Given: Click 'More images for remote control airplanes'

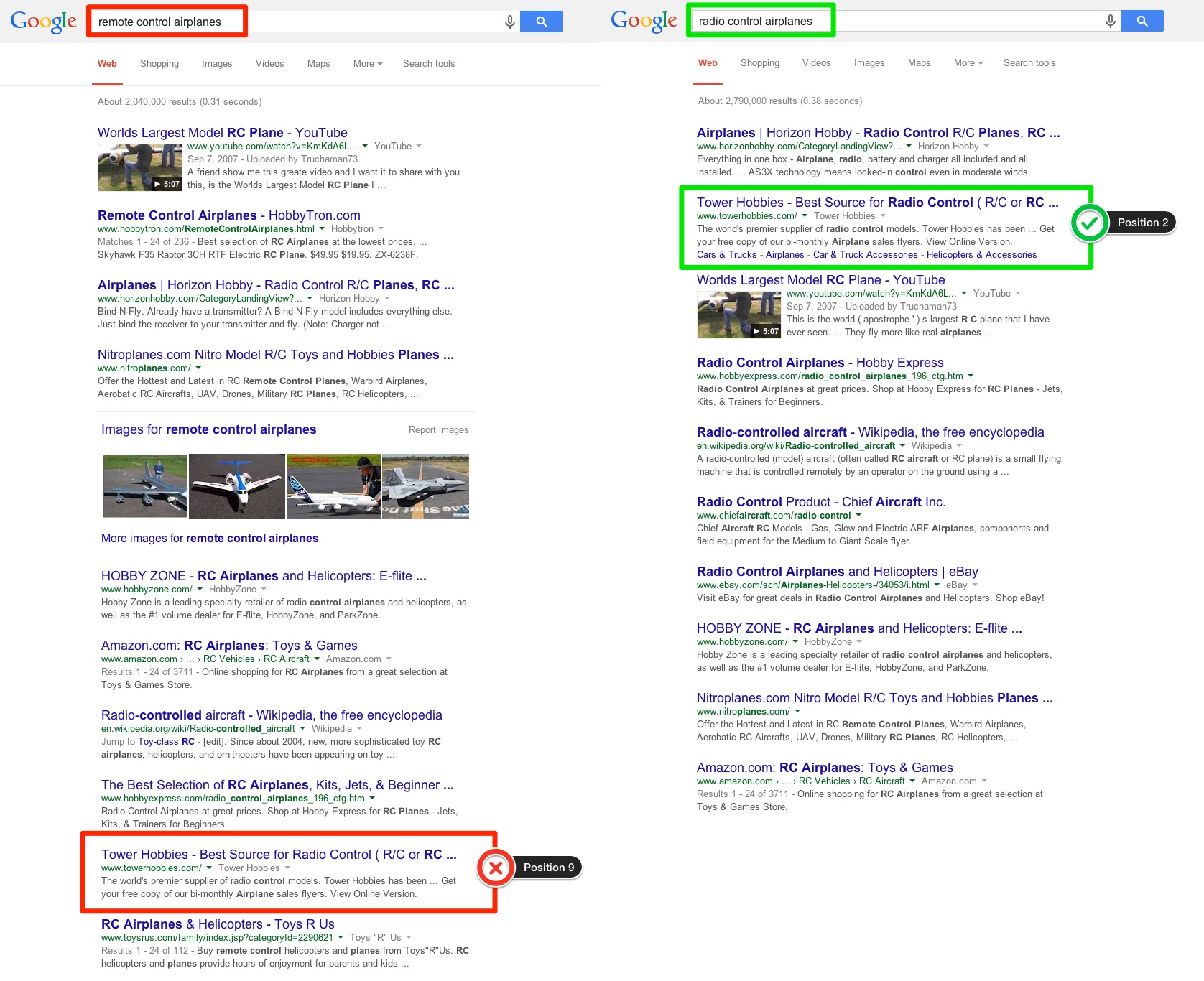Looking at the screenshot, I should [x=210, y=538].
